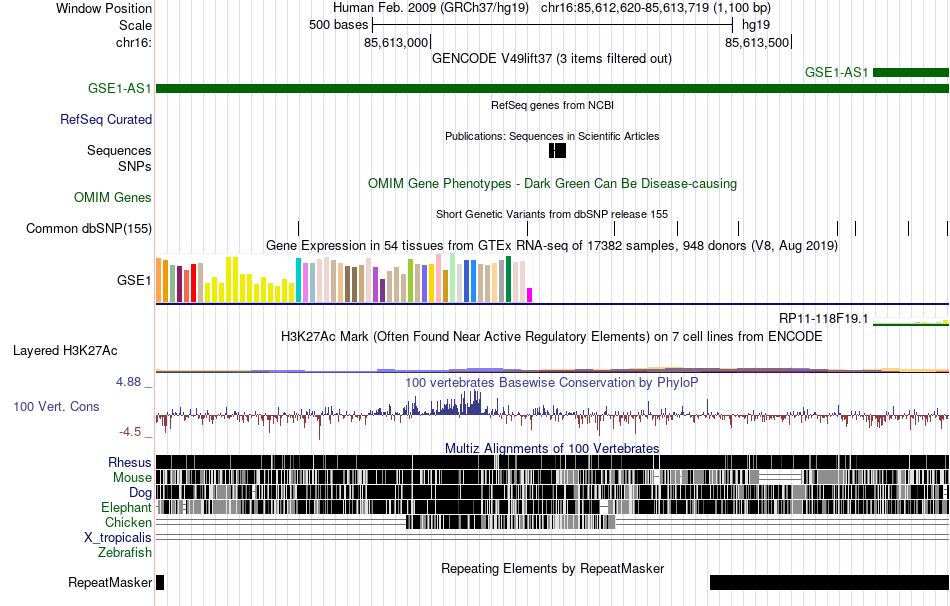This screenshot has width=950, height=606.
Task: Click the black publication sequence item
Action: [x=557, y=150]
